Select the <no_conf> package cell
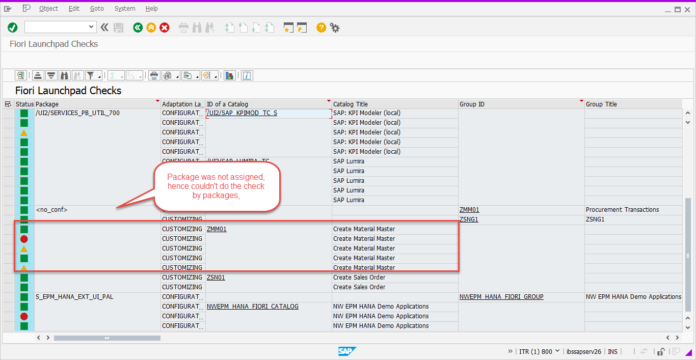The height and width of the screenshot is (360, 696). 97,210
